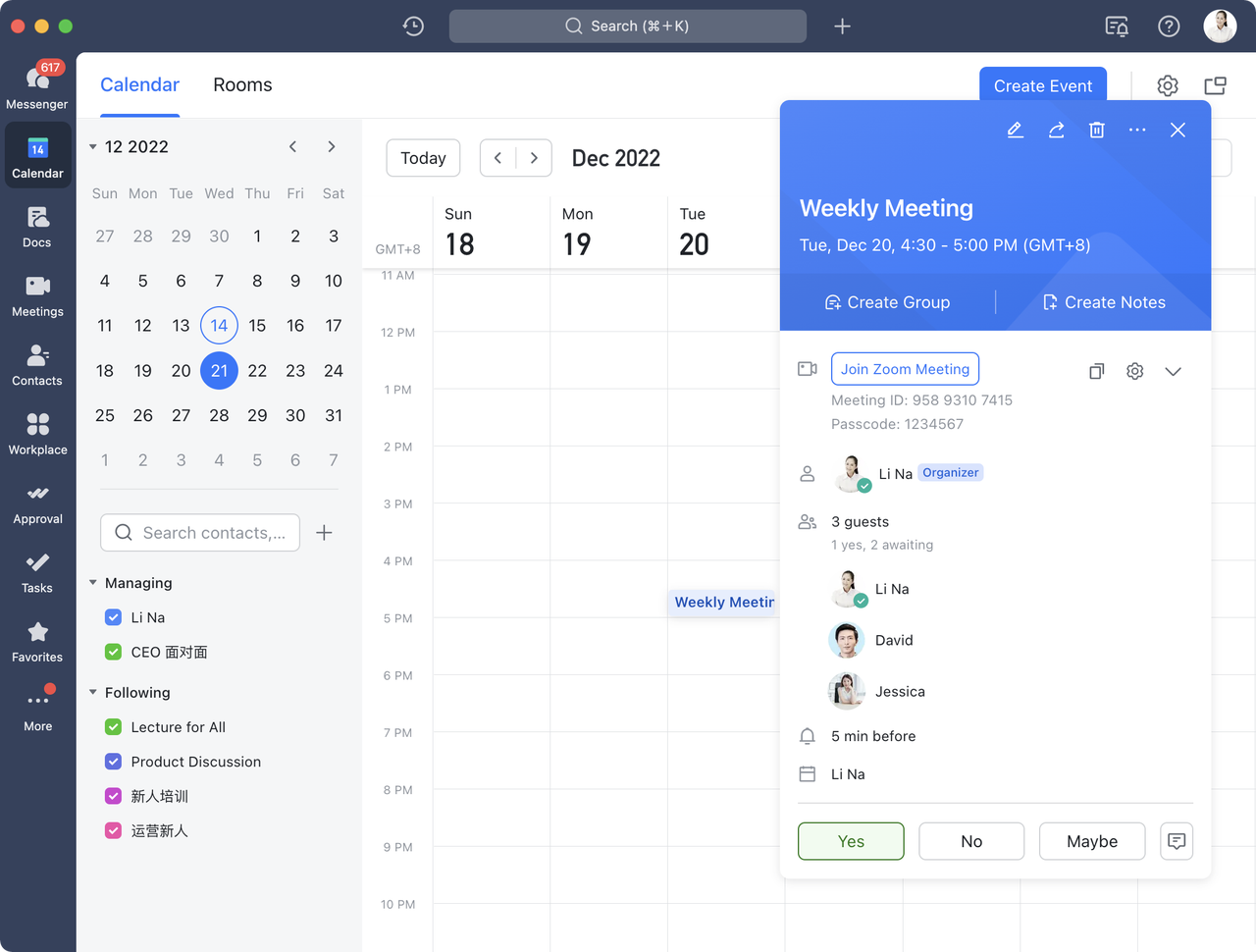Open Meetings from the left sidebar
Screen dimensions: 1256x952
[x=37, y=294]
